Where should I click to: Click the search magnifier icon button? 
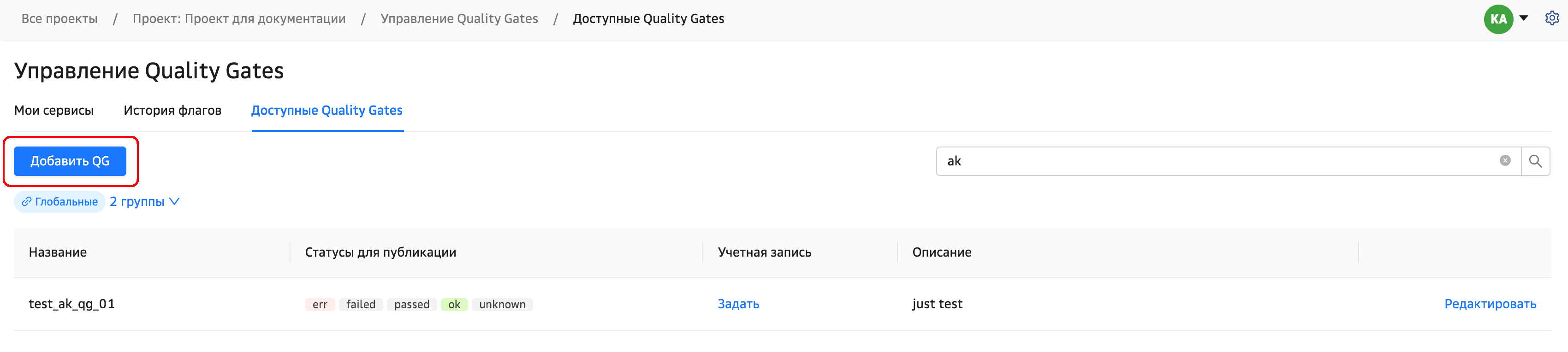tap(1535, 161)
